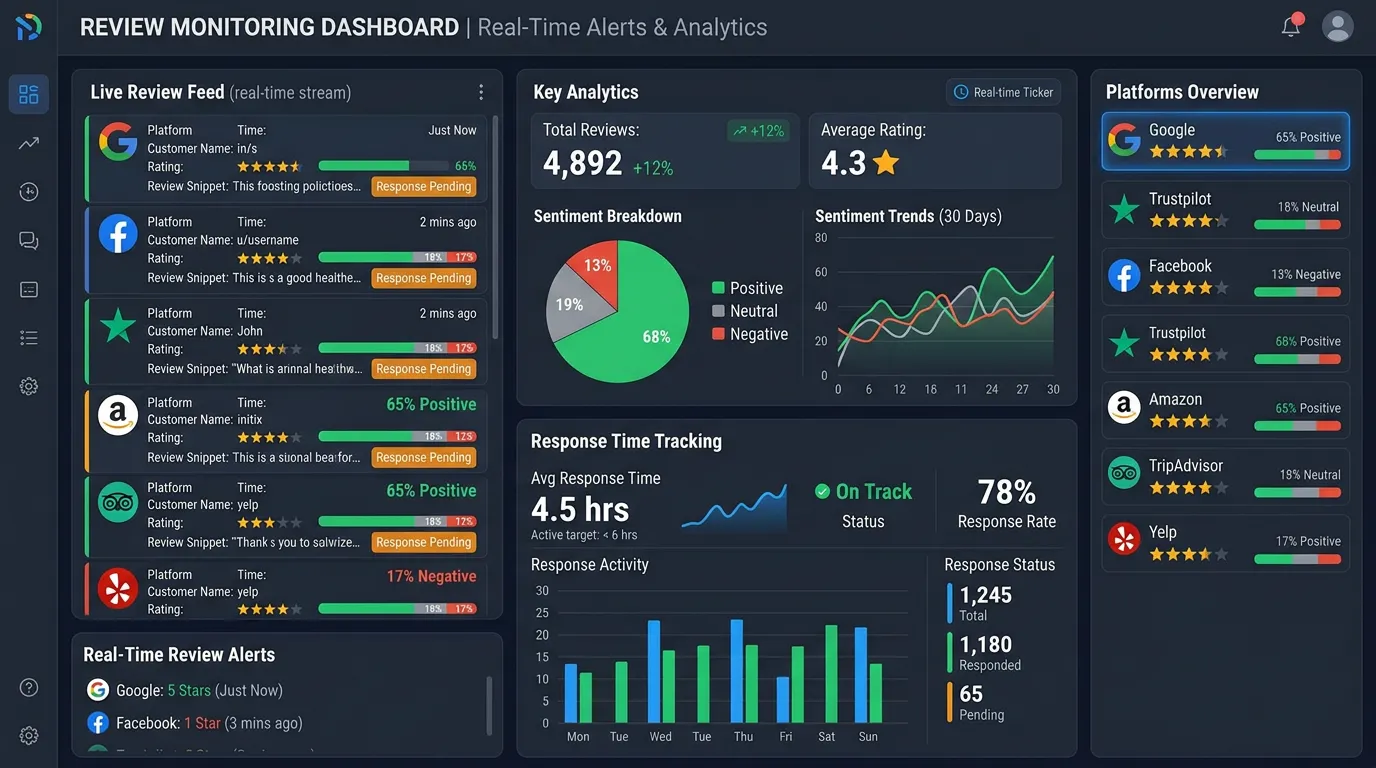Open the history clock sidebar icon

tap(29, 192)
